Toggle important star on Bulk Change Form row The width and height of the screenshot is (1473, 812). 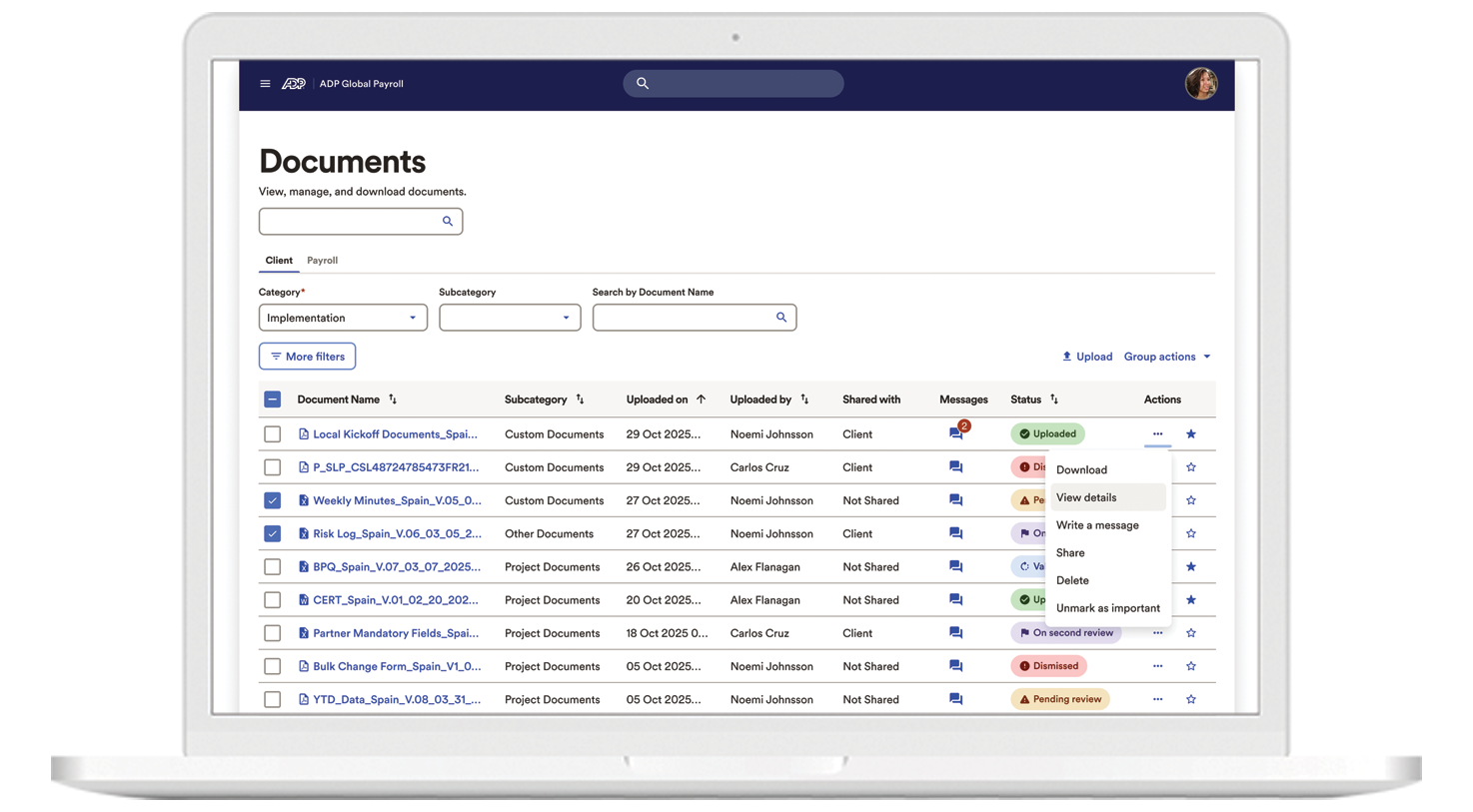click(1190, 666)
